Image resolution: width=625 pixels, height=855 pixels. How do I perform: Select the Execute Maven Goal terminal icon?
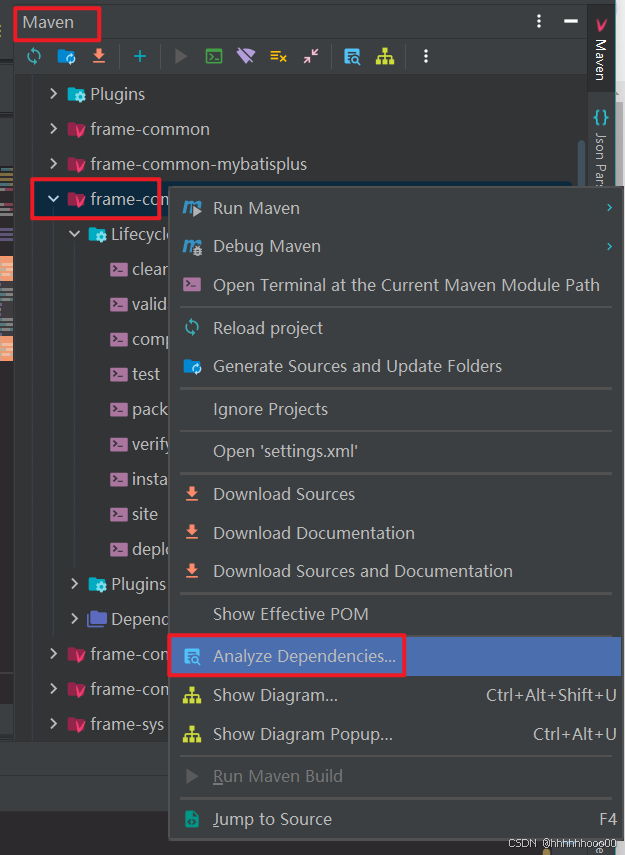tap(213, 56)
